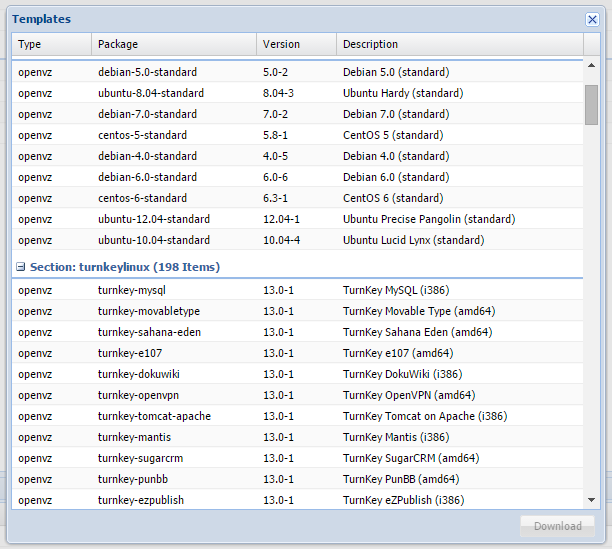Collapse the turnkeylinux section
This screenshot has height=549, width=612.
[x=21, y=267]
